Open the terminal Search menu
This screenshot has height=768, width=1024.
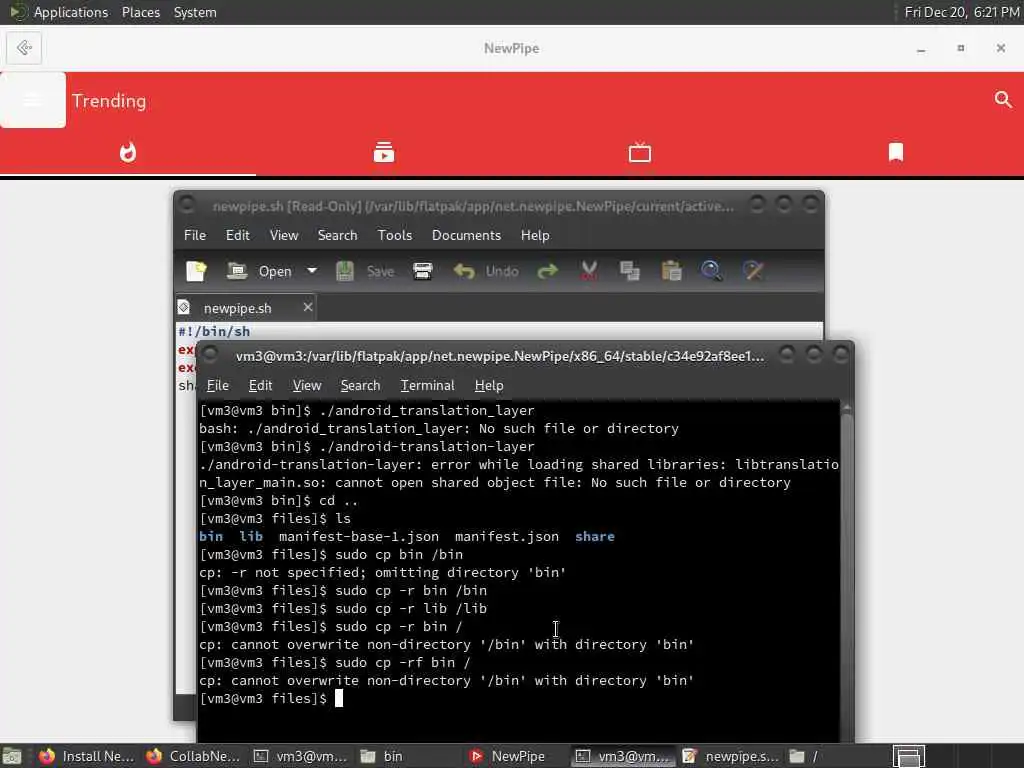click(360, 385)
